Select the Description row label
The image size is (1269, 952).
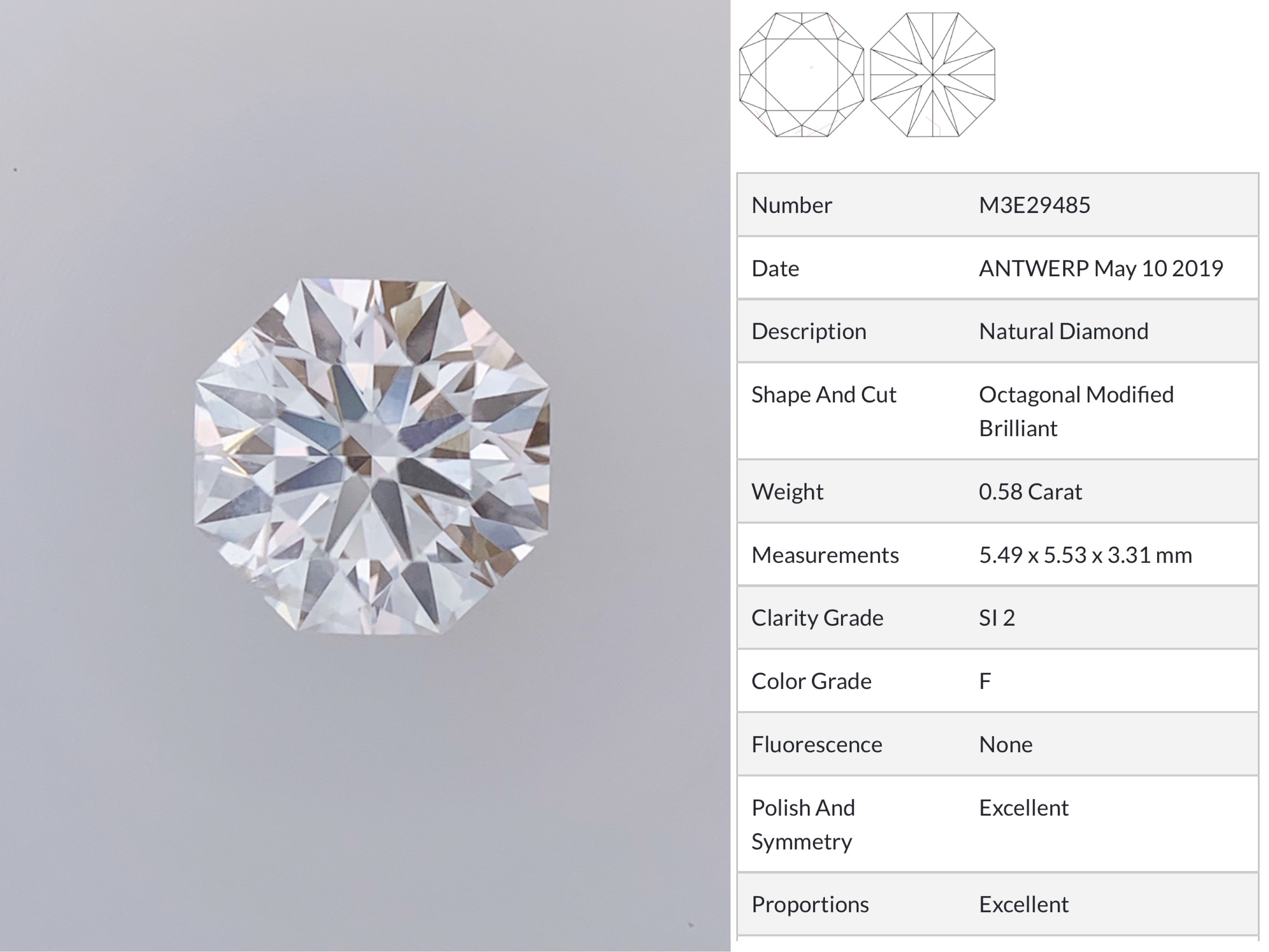tap(808, 331)
